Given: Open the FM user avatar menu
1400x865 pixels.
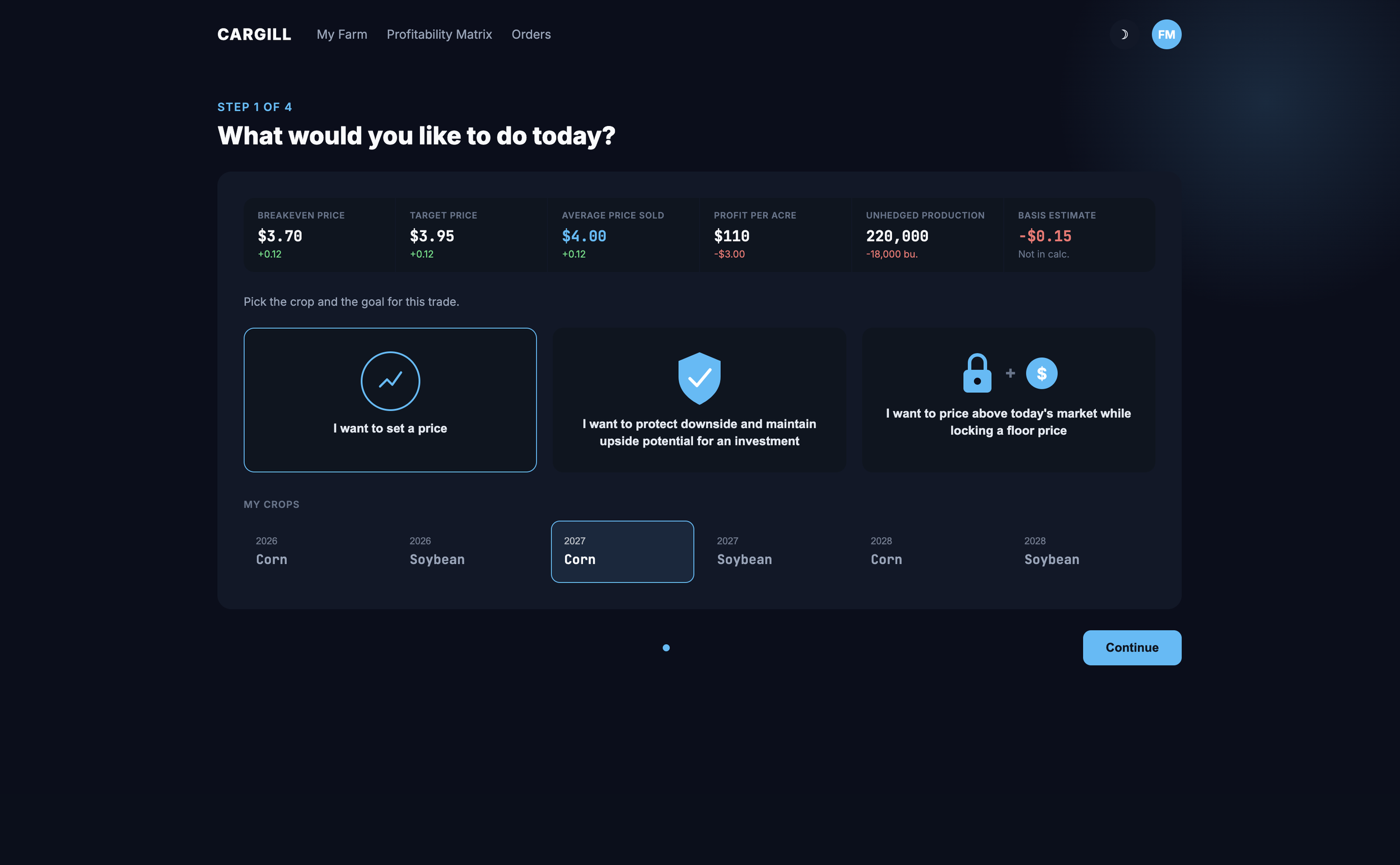Looking at the screenshot, I should click(x=1166, y=34).
